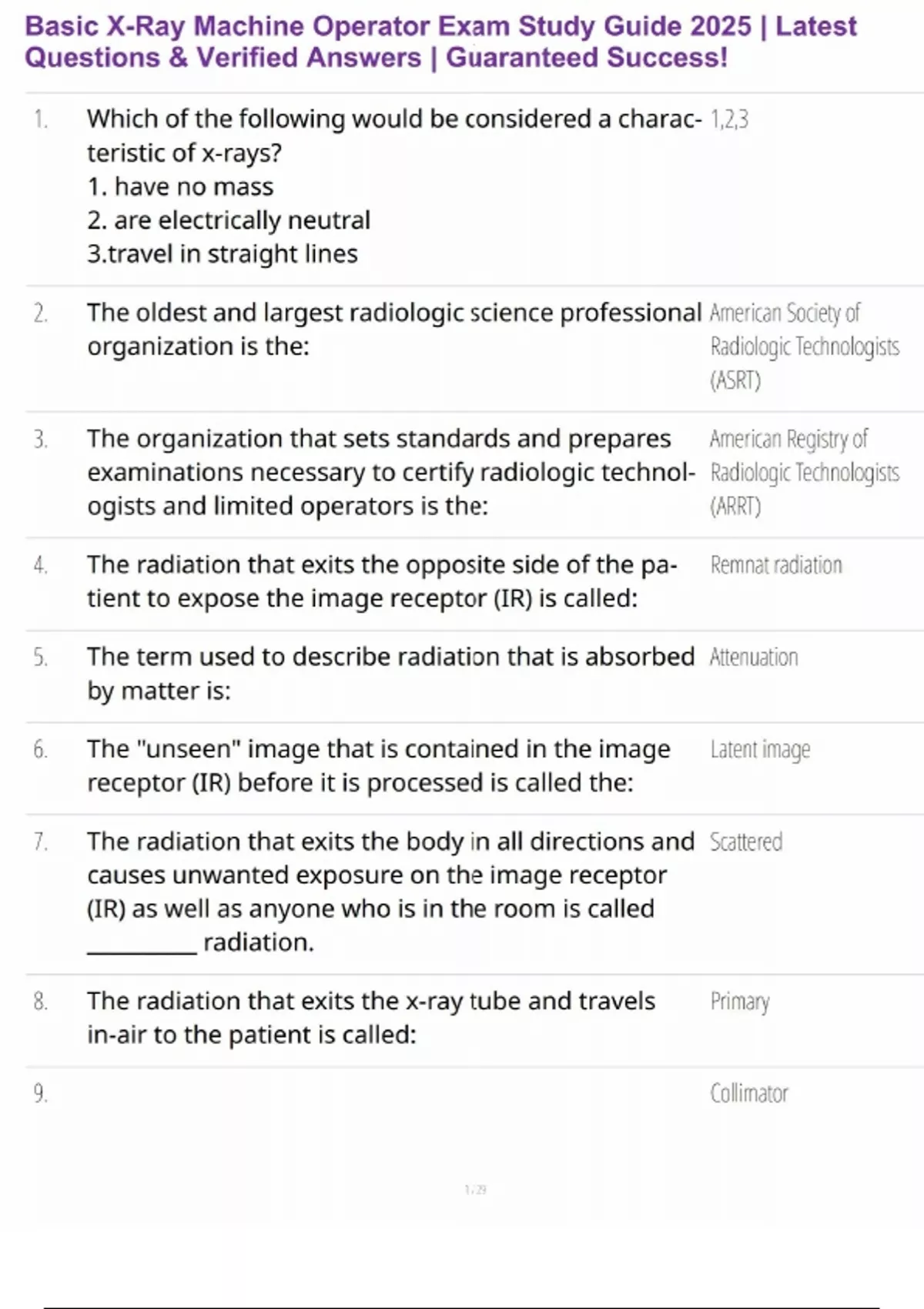924x1309 pixels.
Task: Click the "Primary" answer for question 8
Action: [740, 1002]
